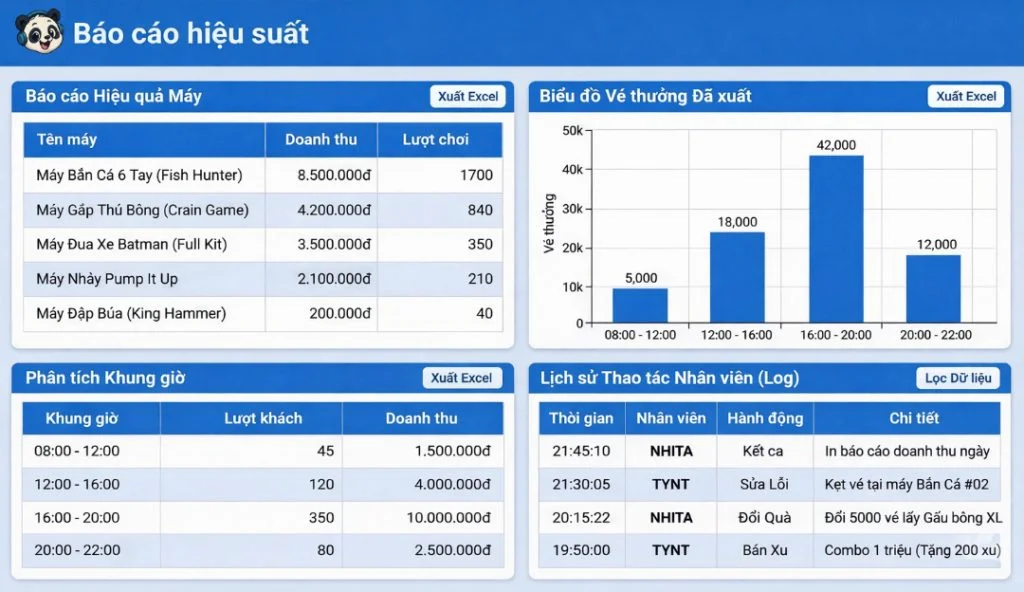Click the Lượt chơi column header
The width and height of the screenshot is (1024, 592).
click(x=436, y=140)
